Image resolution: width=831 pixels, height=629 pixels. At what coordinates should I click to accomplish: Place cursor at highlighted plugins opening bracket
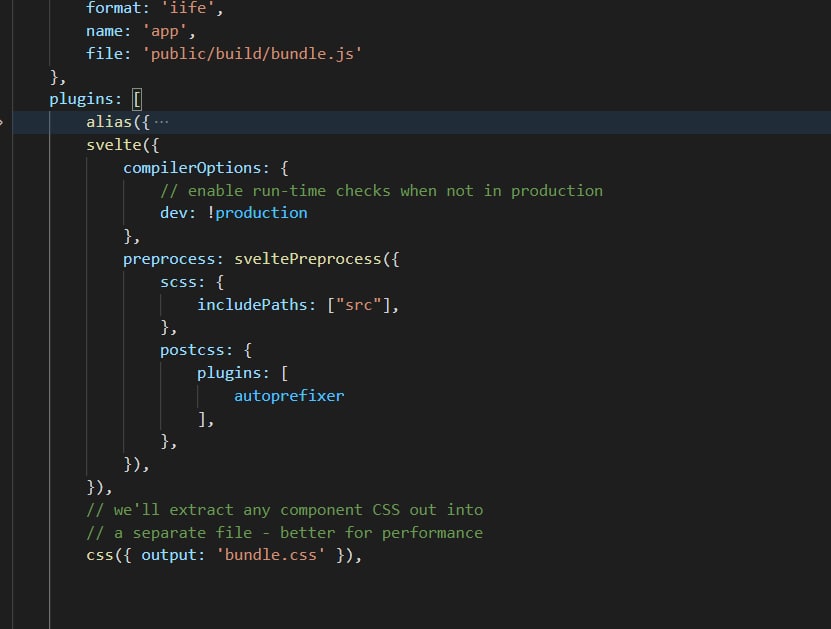137,99
